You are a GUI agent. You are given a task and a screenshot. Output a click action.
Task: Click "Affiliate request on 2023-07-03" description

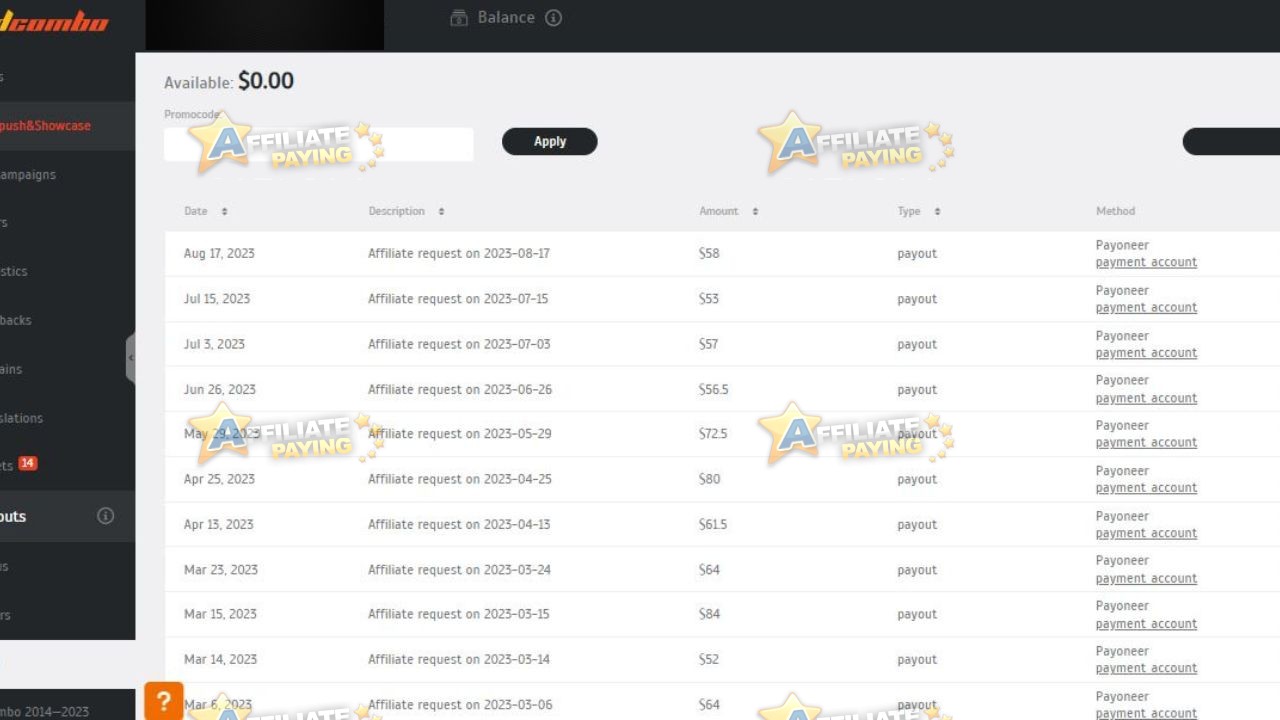[459, 345]
